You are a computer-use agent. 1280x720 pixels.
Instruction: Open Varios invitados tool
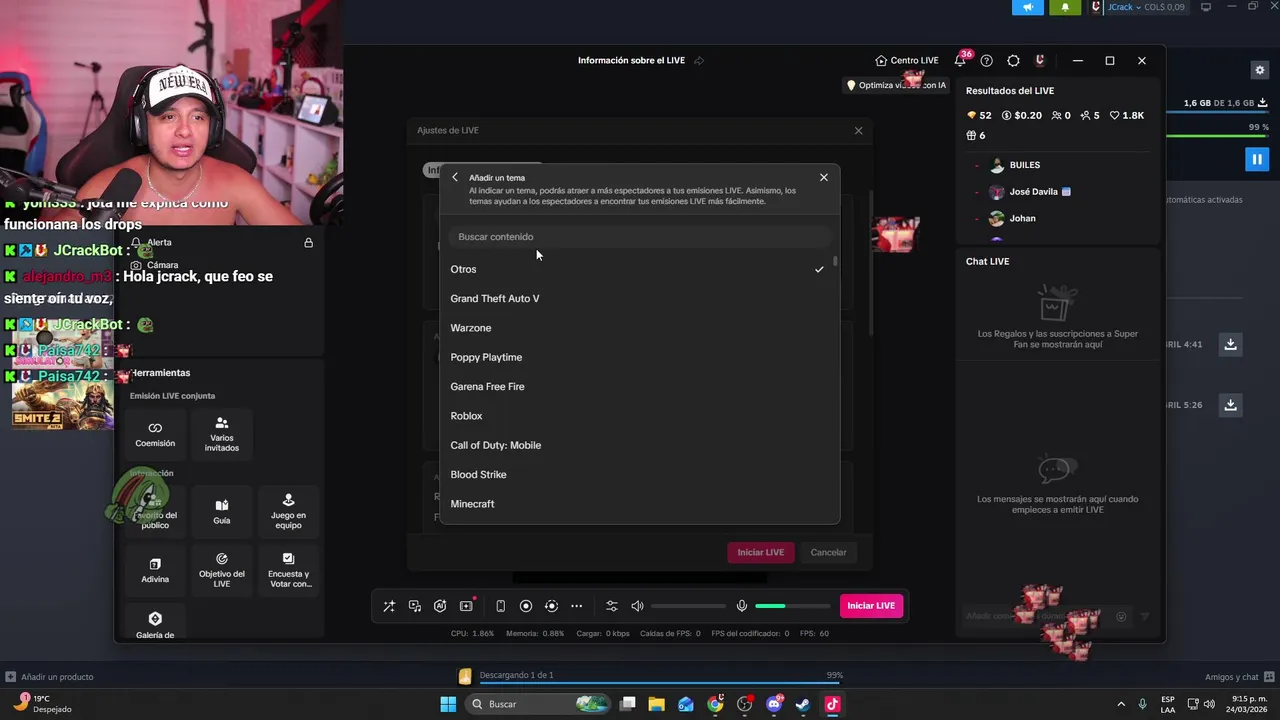222,434
